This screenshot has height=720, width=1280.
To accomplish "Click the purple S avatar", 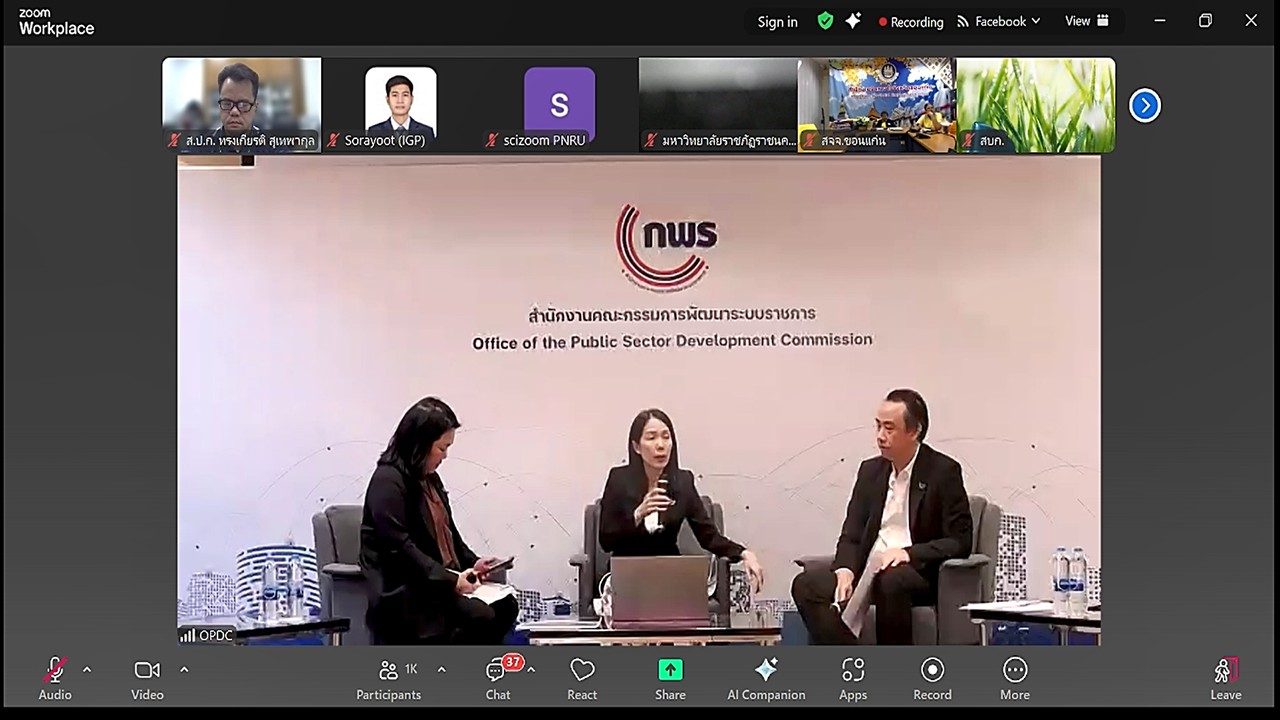I will click(x=559, y=103).
